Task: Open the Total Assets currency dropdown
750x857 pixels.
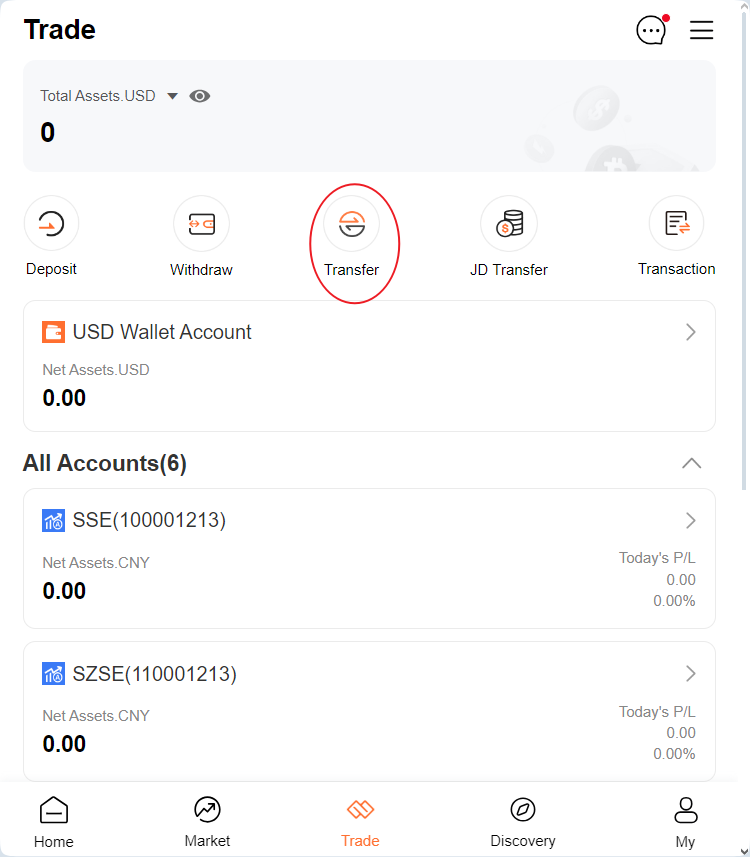Action: 172,96
